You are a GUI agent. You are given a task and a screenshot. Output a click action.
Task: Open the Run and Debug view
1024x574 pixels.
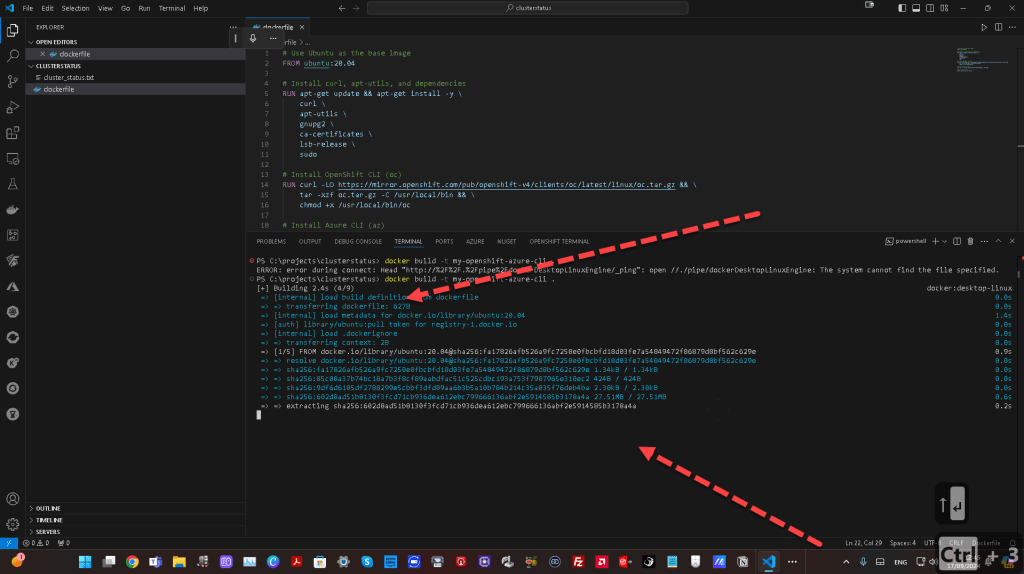pyautogui.click(x=12, y=107)
